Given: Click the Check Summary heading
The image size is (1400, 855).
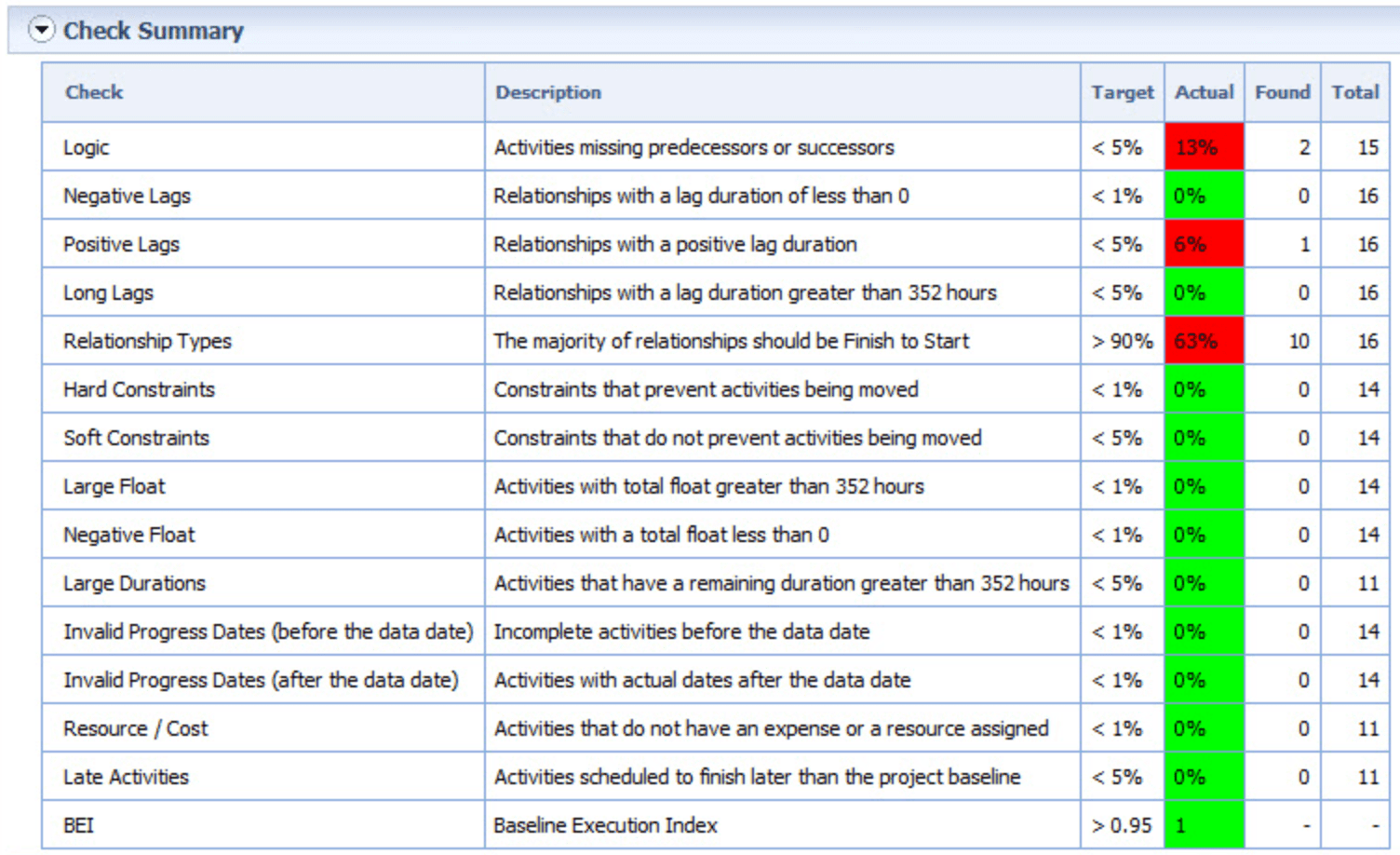Looking at the screenshot, I should [154, 31].
